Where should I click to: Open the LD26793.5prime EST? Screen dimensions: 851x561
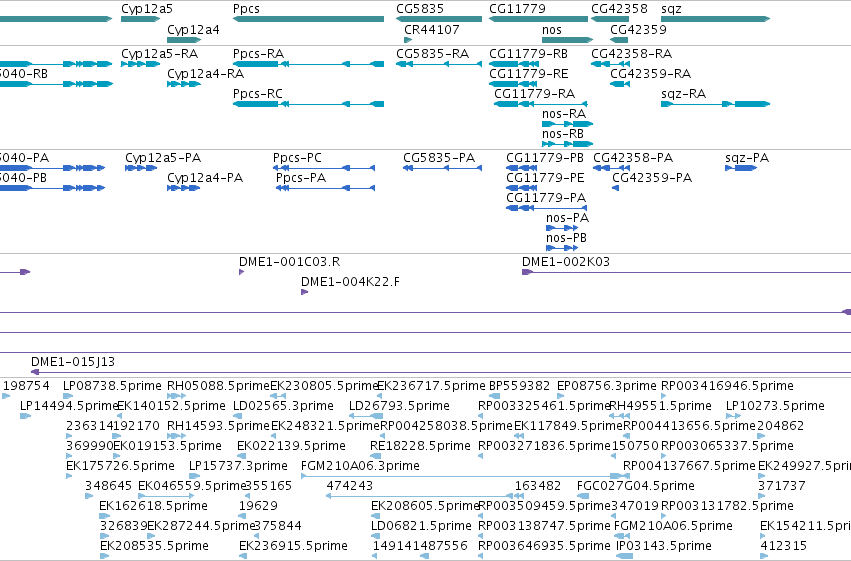click(366, 416)
